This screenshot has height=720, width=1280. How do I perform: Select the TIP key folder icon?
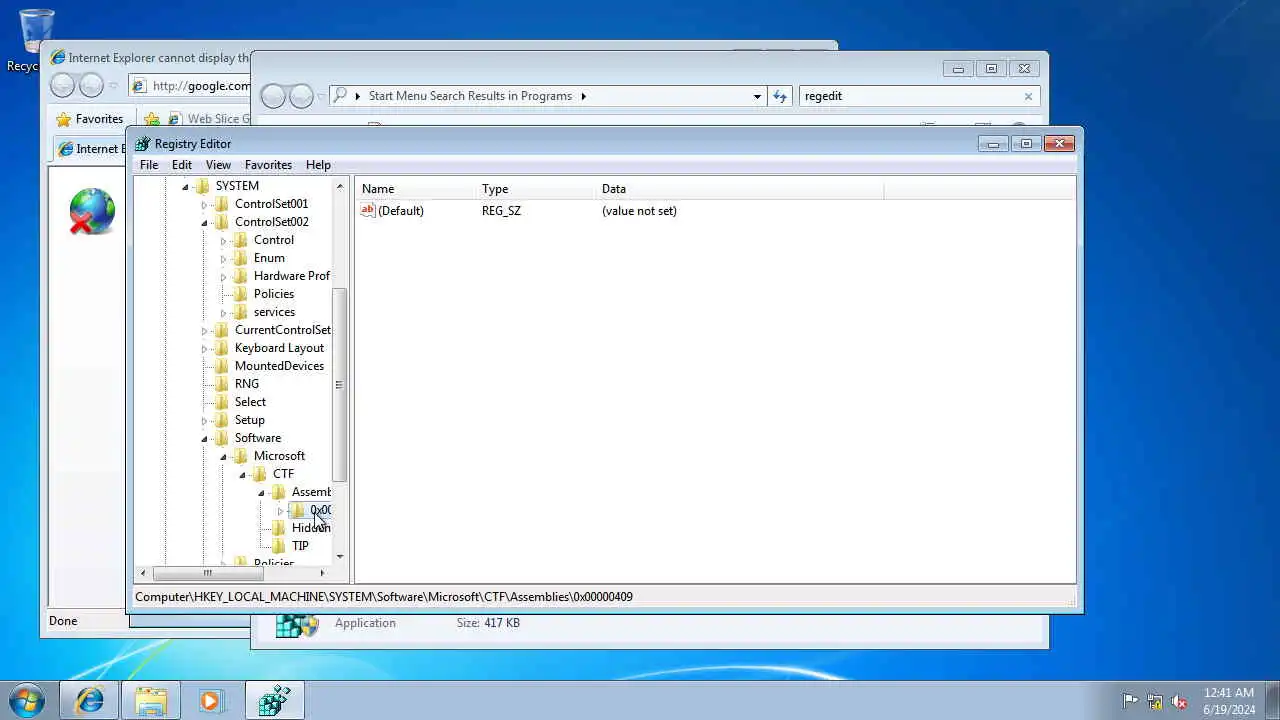(278, 546)
